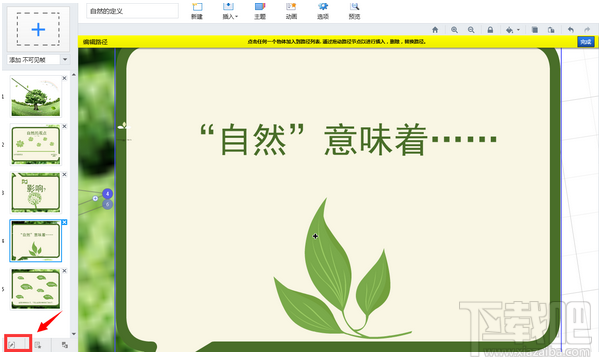Click the slide list scroll up arrow

coord(74,75)
